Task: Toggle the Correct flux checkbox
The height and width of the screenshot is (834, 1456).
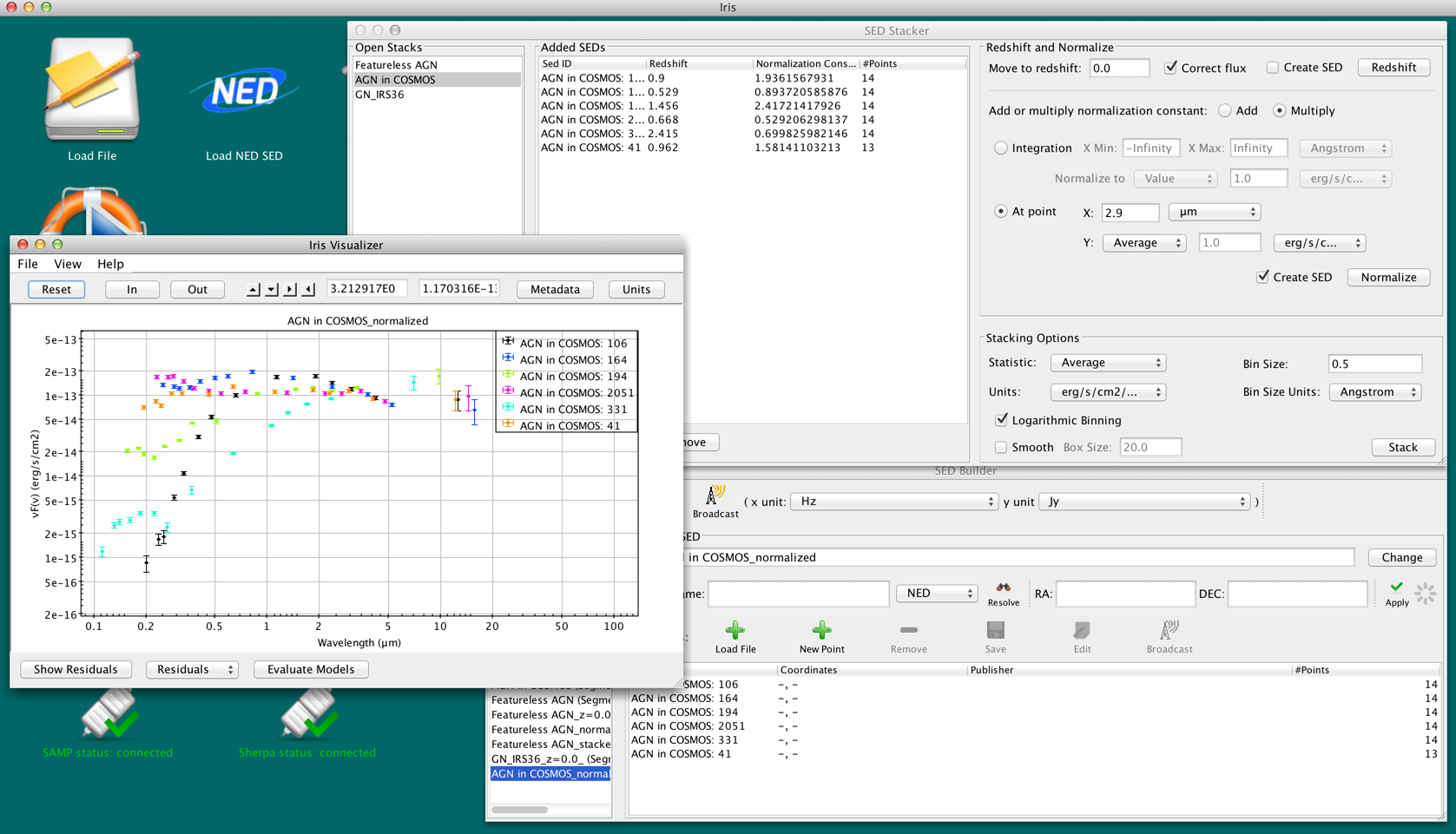Action: click(x=1170, y=67)
